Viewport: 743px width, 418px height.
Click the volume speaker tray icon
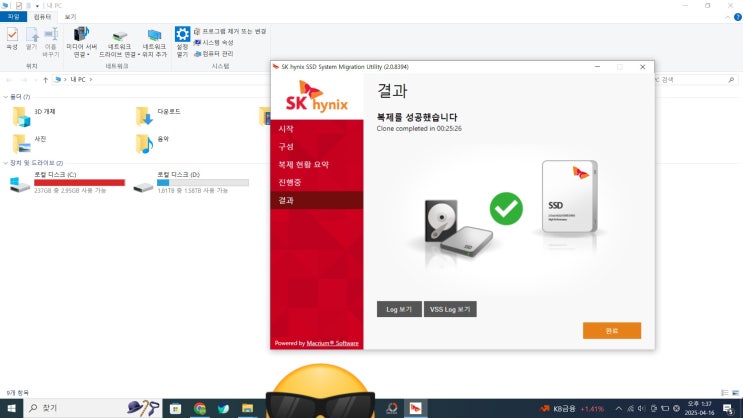(x=642, y=409)
